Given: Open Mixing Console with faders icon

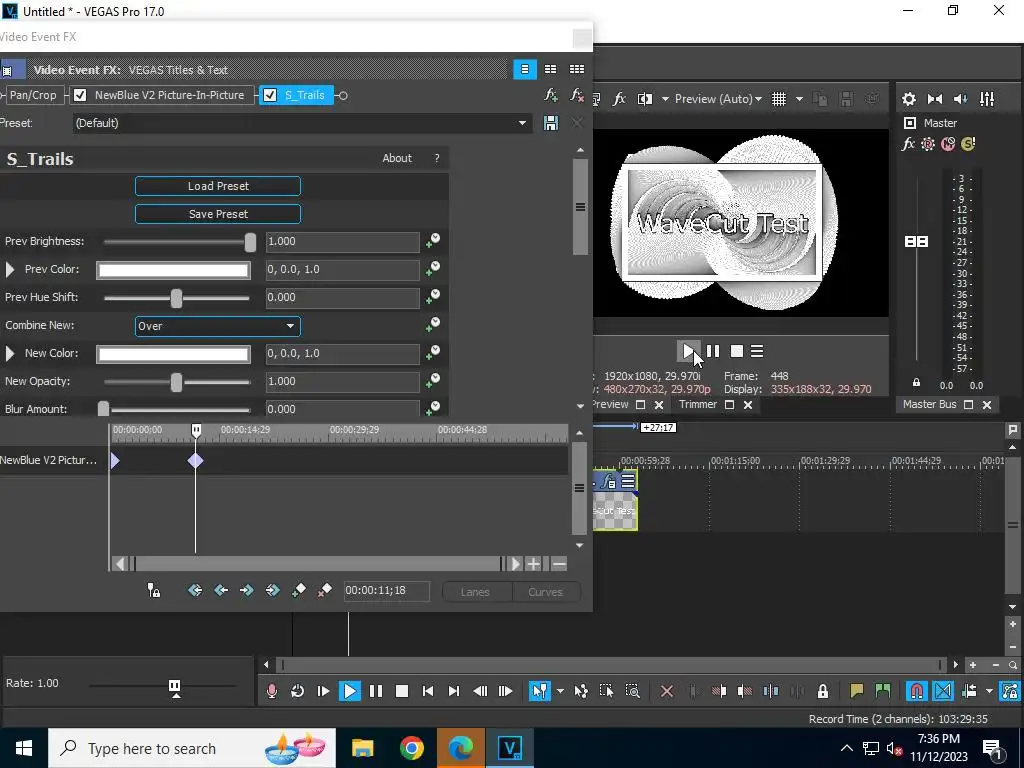Looking at the screenshot, I should [x=987, y=99].
